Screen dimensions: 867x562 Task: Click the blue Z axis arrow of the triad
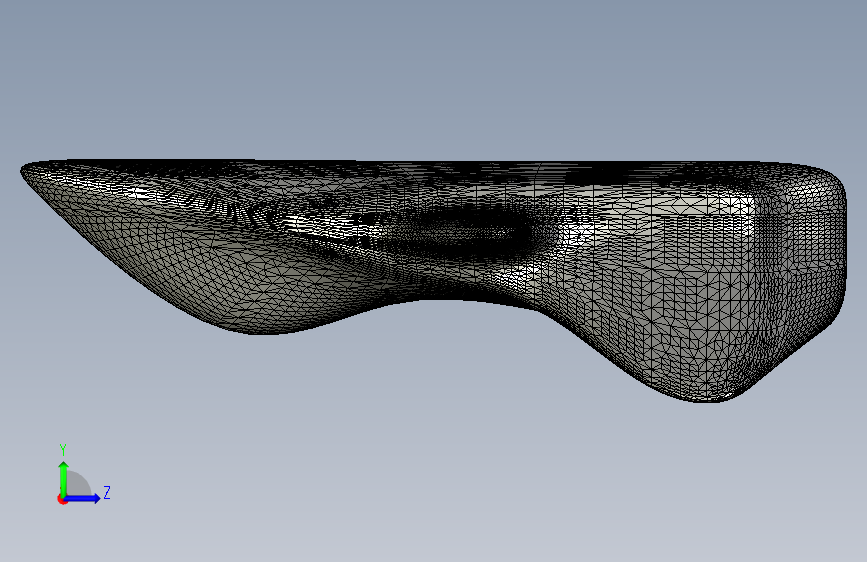(x=83, y=498)
